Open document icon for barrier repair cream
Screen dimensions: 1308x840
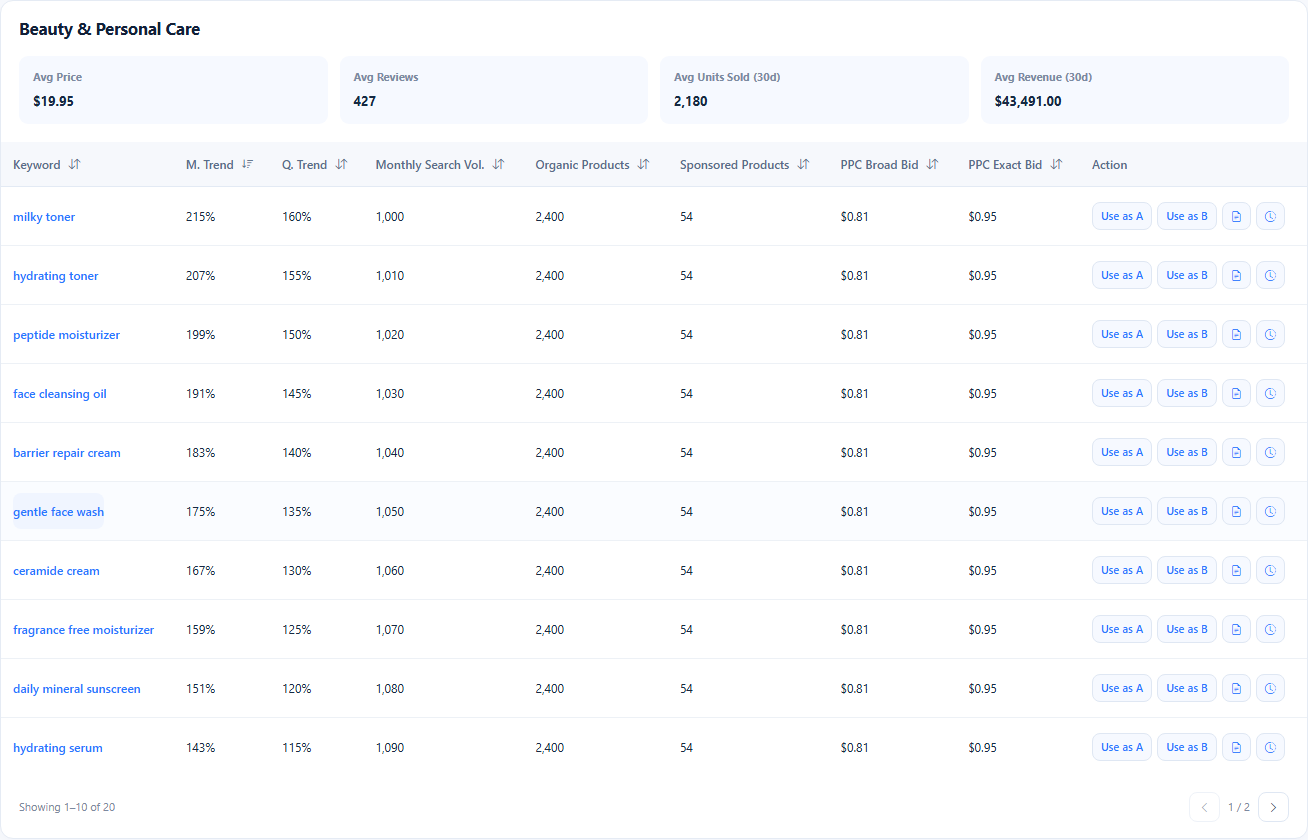pyautogui.click(x=1236, y=452)
